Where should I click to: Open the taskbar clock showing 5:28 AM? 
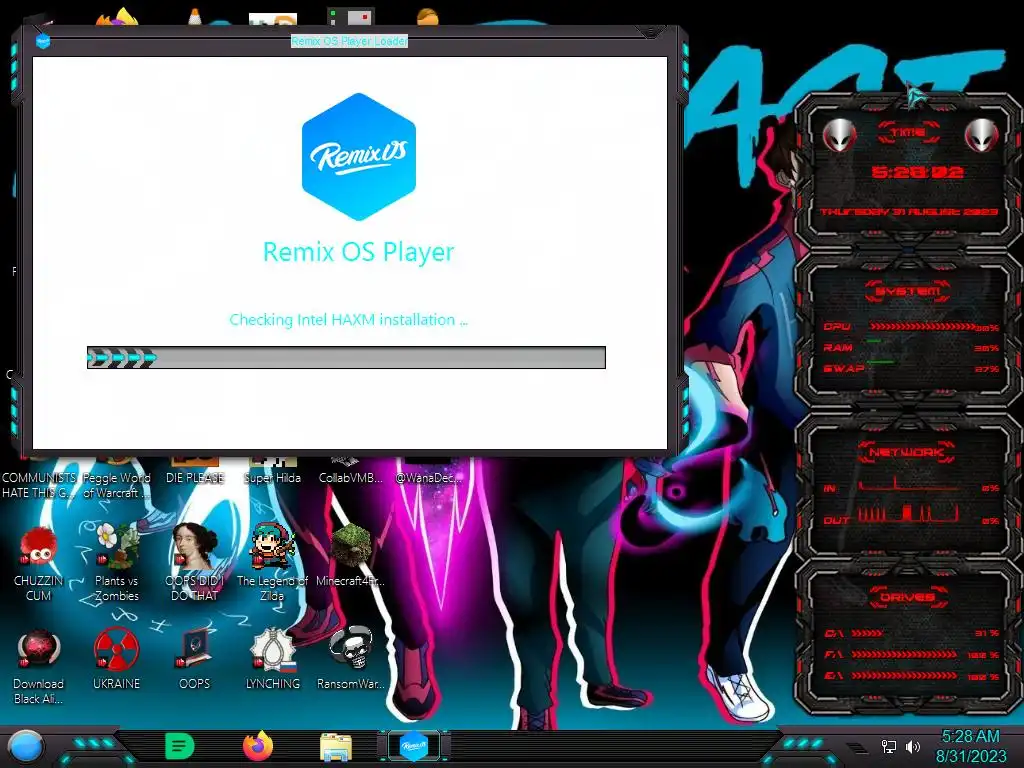[x=971, y=746]
